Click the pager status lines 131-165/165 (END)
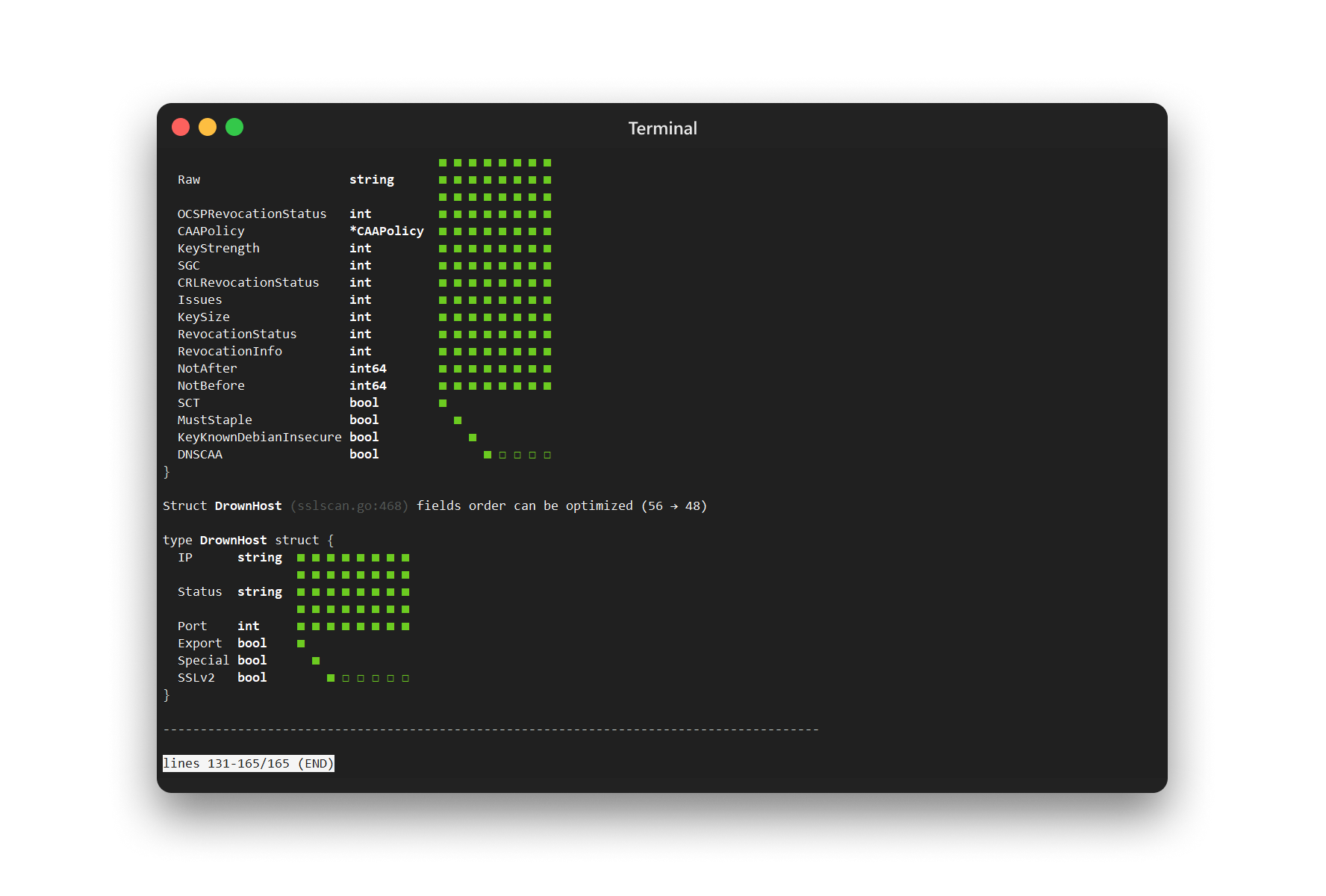Screen dimensions: 1326x896 (x=249, y=764)
